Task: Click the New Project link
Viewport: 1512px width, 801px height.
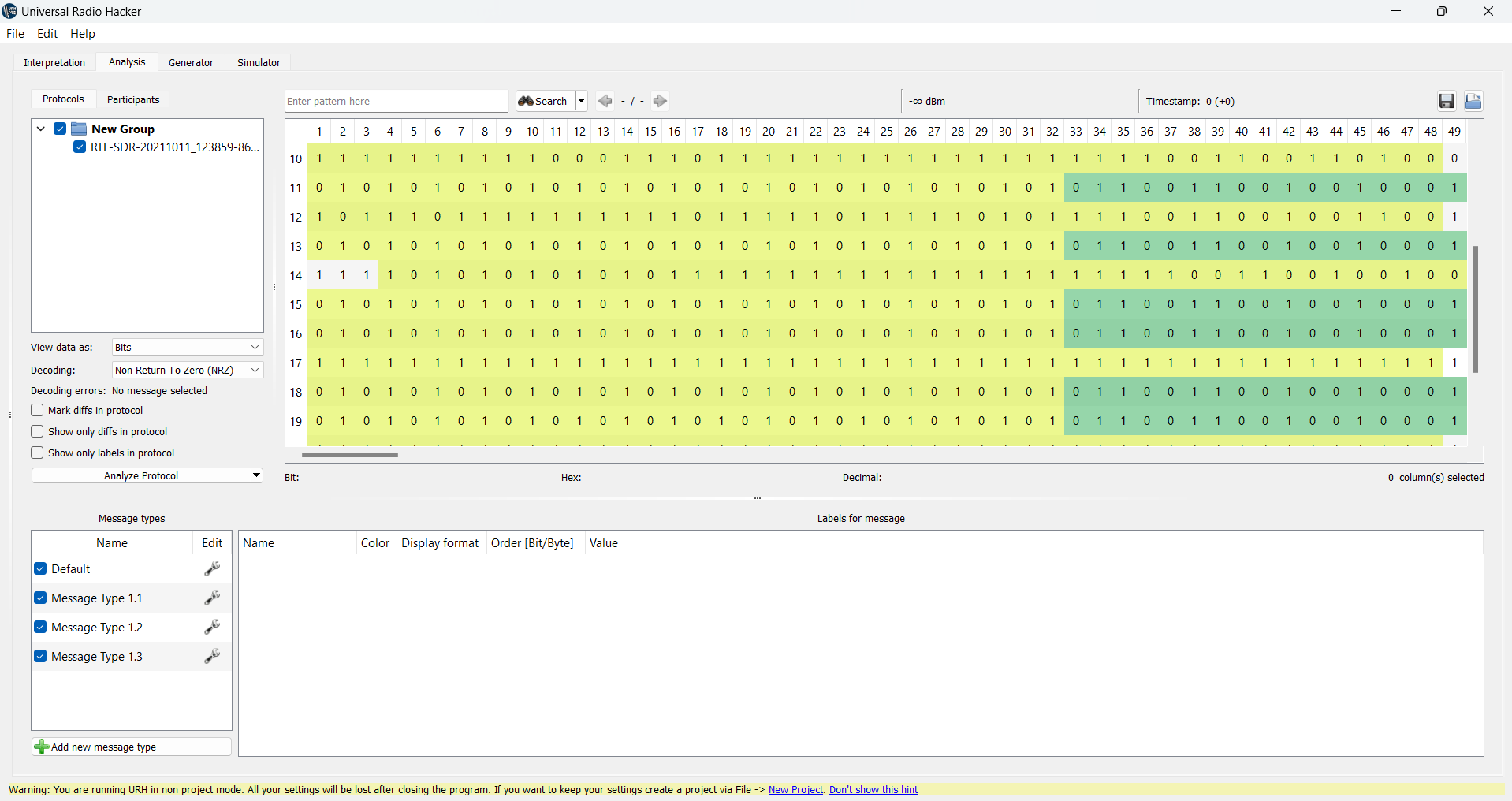Action: 795,790
